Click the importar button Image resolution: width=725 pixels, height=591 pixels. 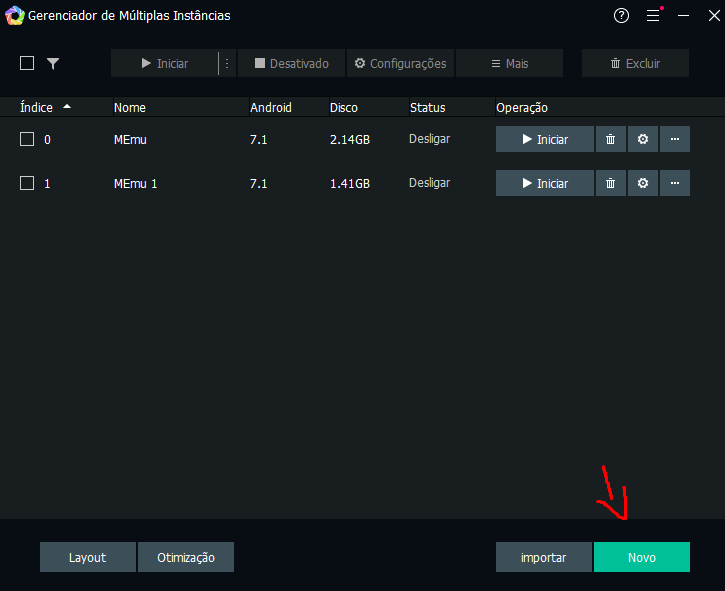[x=544, y=557]
